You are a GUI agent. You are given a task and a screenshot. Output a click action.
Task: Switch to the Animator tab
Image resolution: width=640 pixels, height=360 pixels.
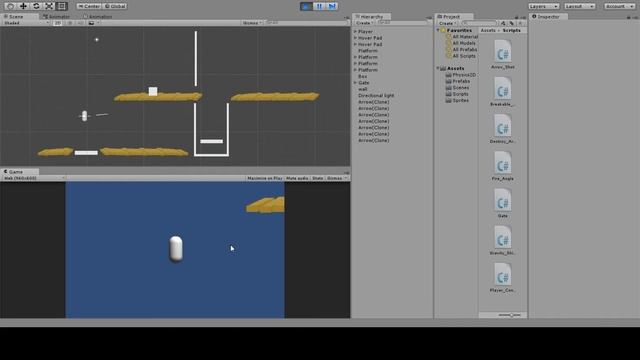[56, 16]
